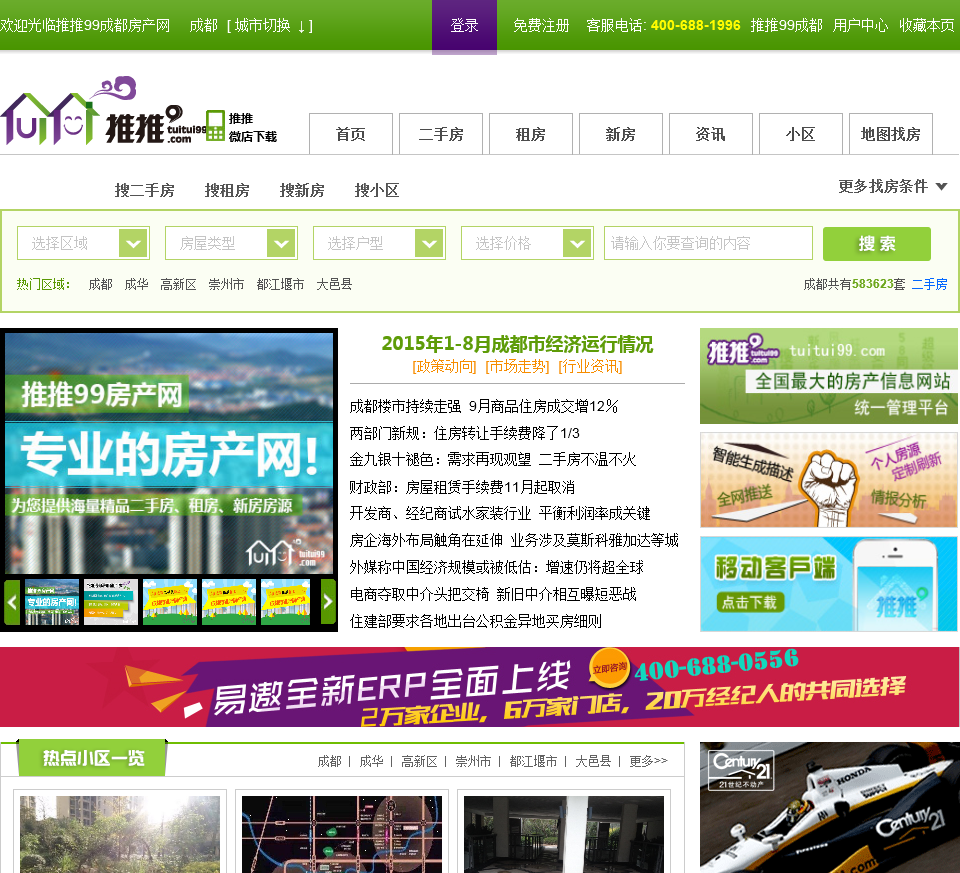Open the garden community photo thumbnail
This screenshot has width=960, height=873.
tap(120, 834)
